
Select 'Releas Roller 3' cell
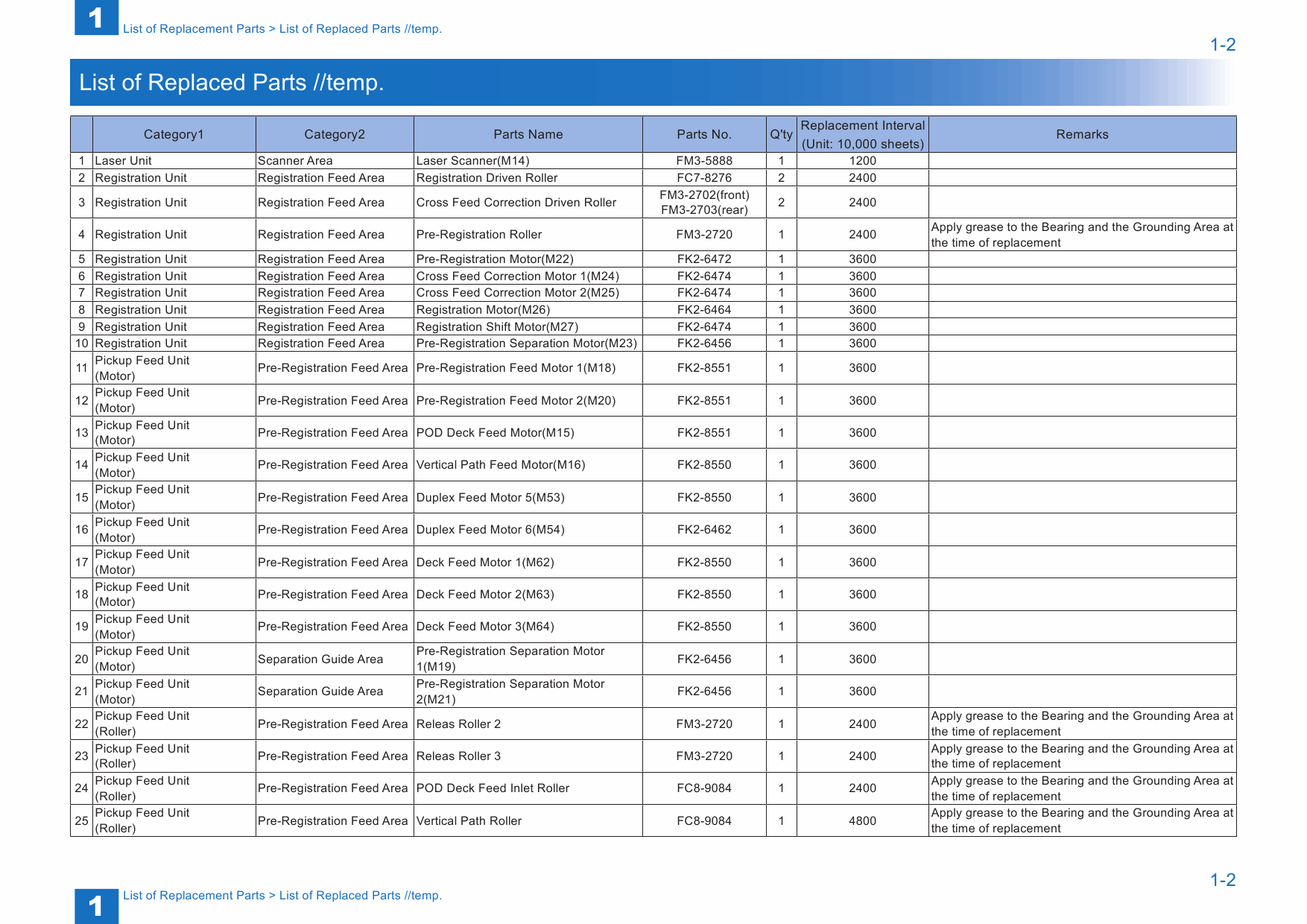(x=528, y=756)
